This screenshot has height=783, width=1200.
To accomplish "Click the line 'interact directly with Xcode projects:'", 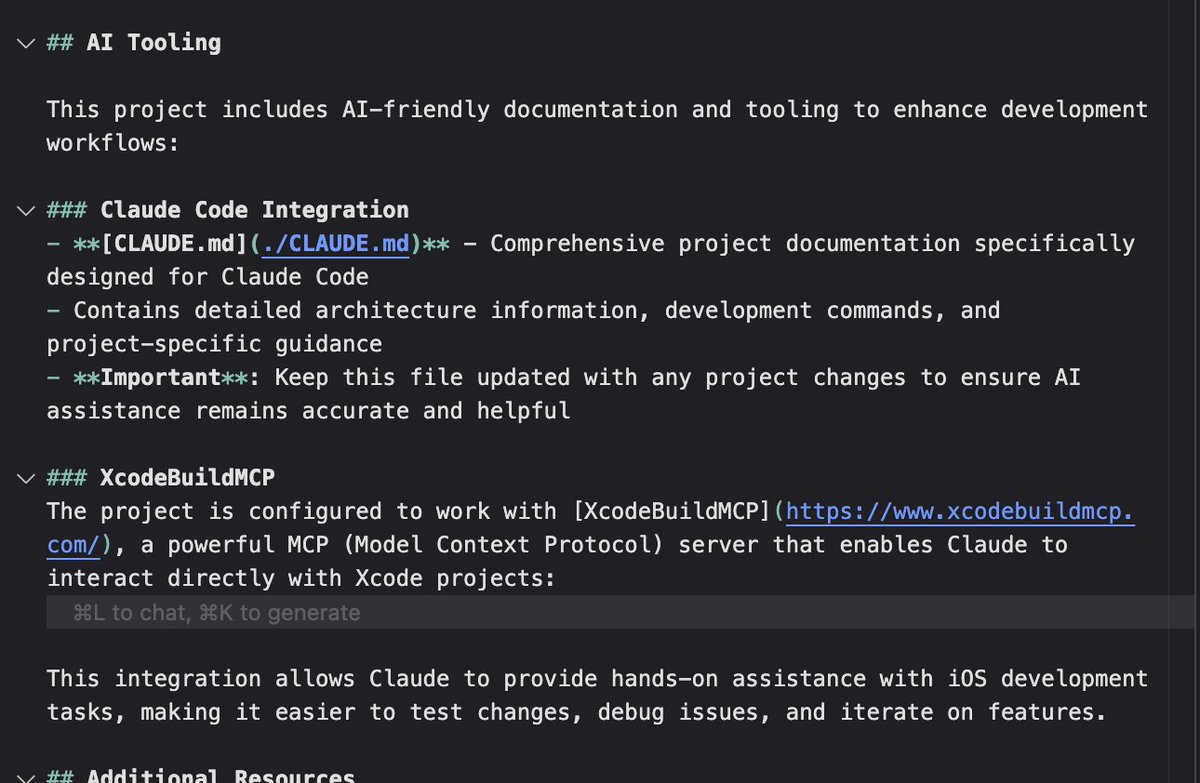I will click(x=302, y=579).
